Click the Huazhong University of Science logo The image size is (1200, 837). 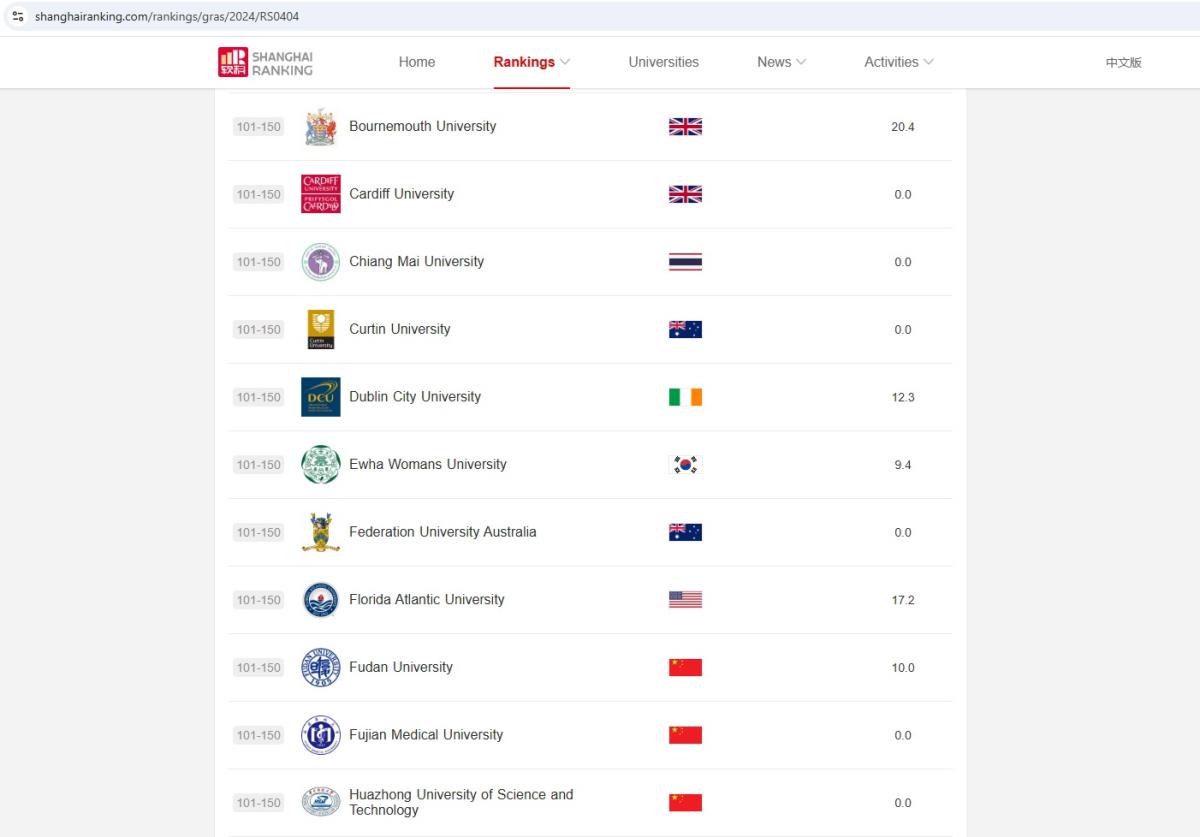[x=320, y=802]
